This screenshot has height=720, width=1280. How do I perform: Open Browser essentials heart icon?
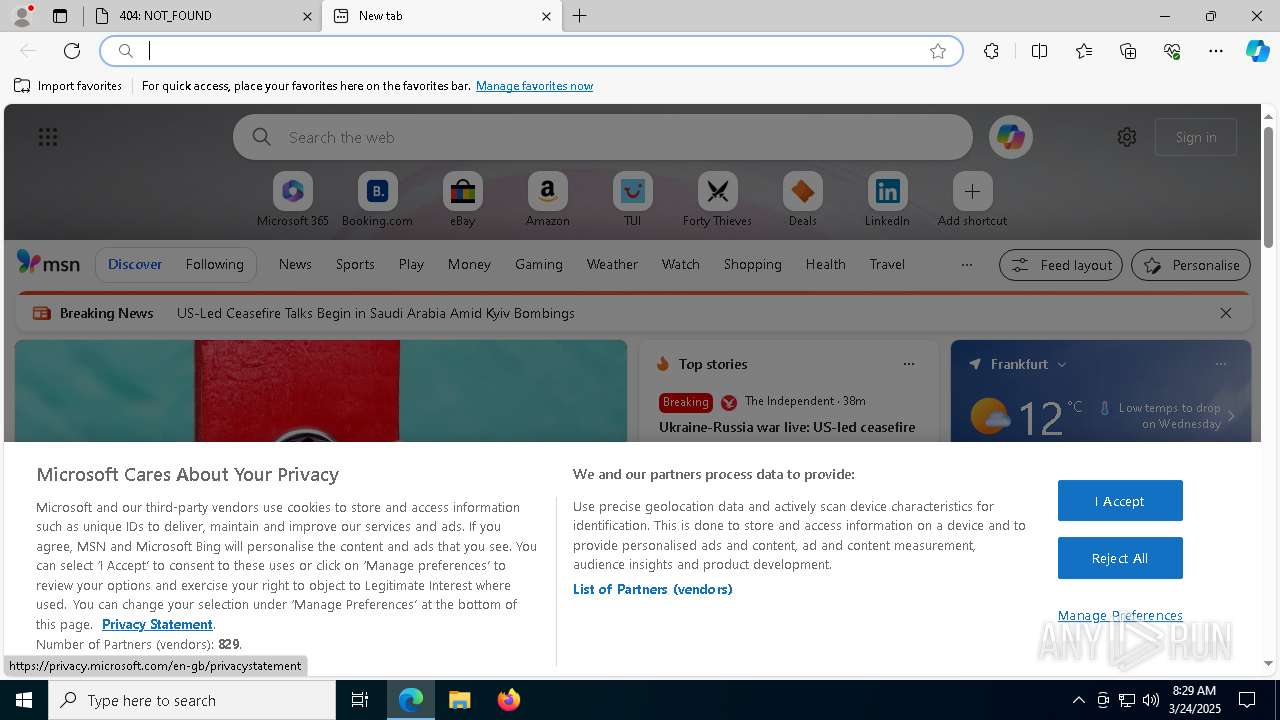tap(1172, 51)
